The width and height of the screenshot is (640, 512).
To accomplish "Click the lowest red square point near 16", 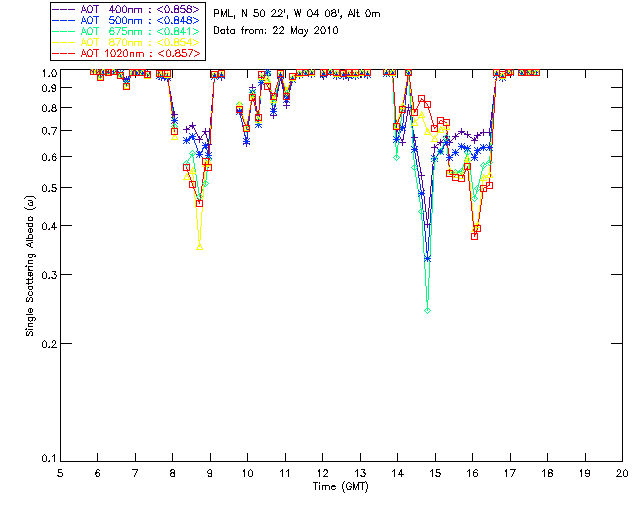I will tap(474, 236).
